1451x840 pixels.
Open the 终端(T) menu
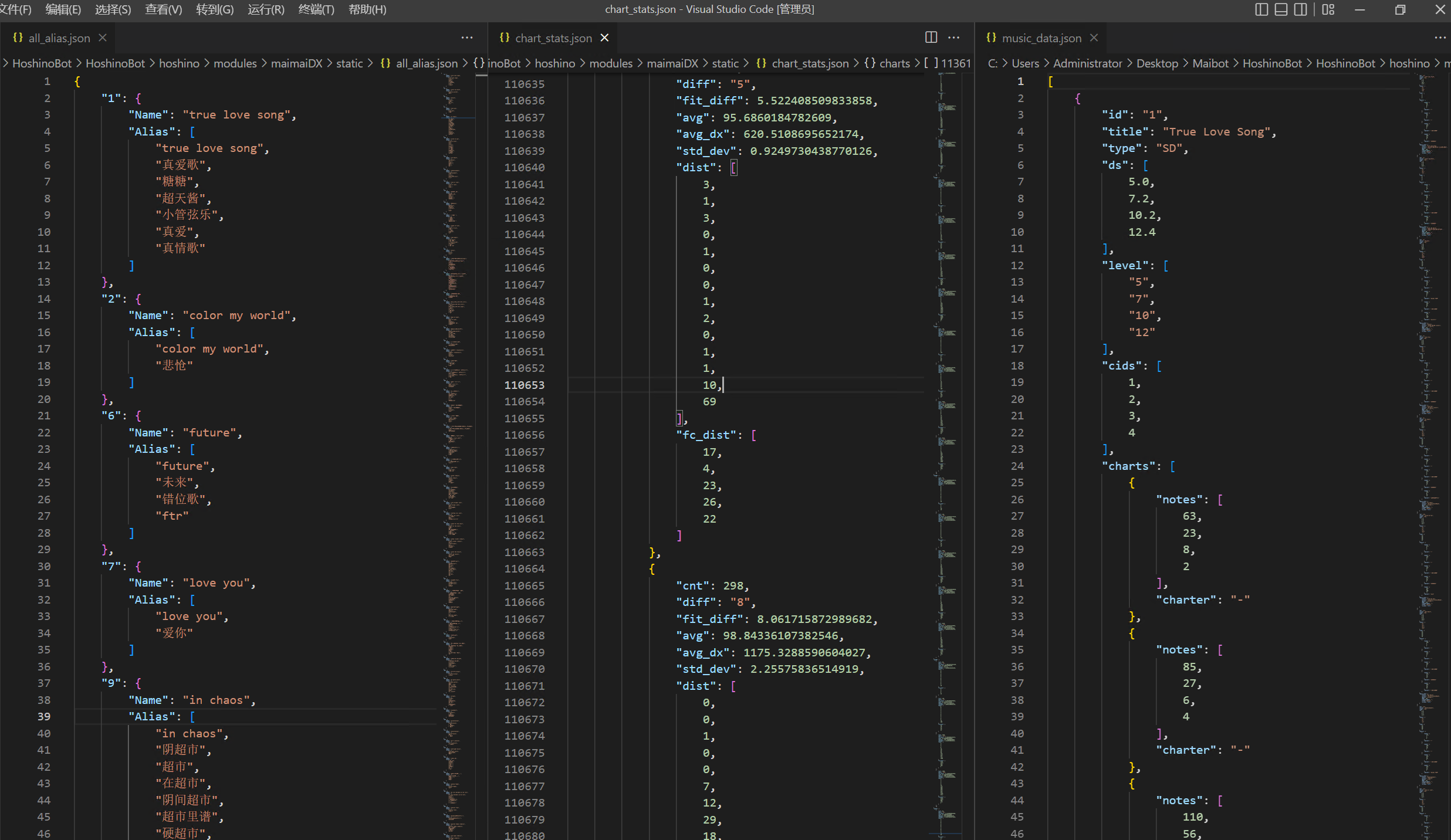pyautogui.click(x=316, y=9)
